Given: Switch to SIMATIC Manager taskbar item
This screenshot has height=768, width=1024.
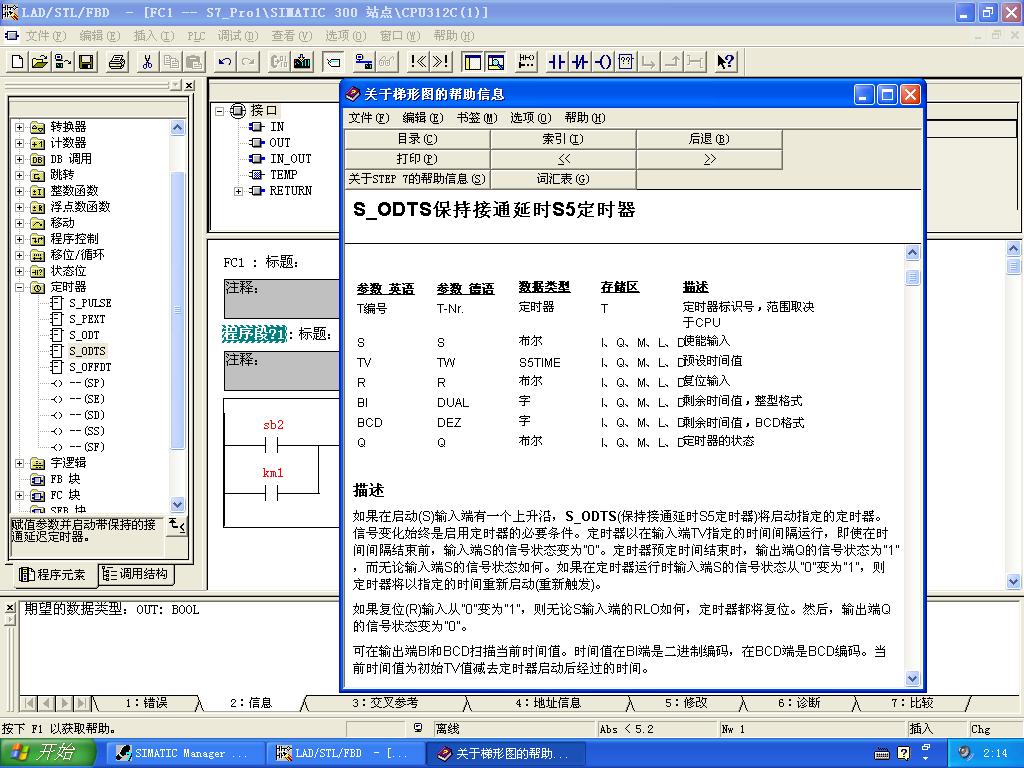Looking at the screenshot, I should click(x=183, y=754).
